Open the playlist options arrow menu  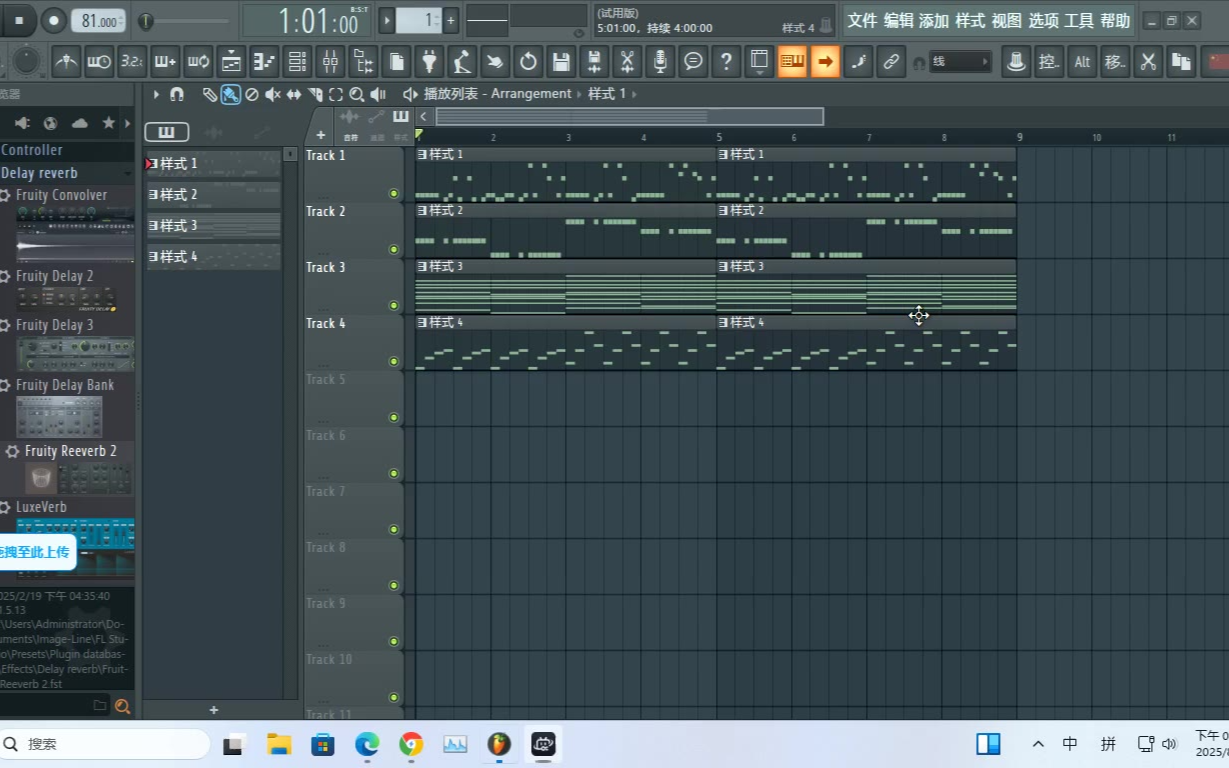click(156, 94)
